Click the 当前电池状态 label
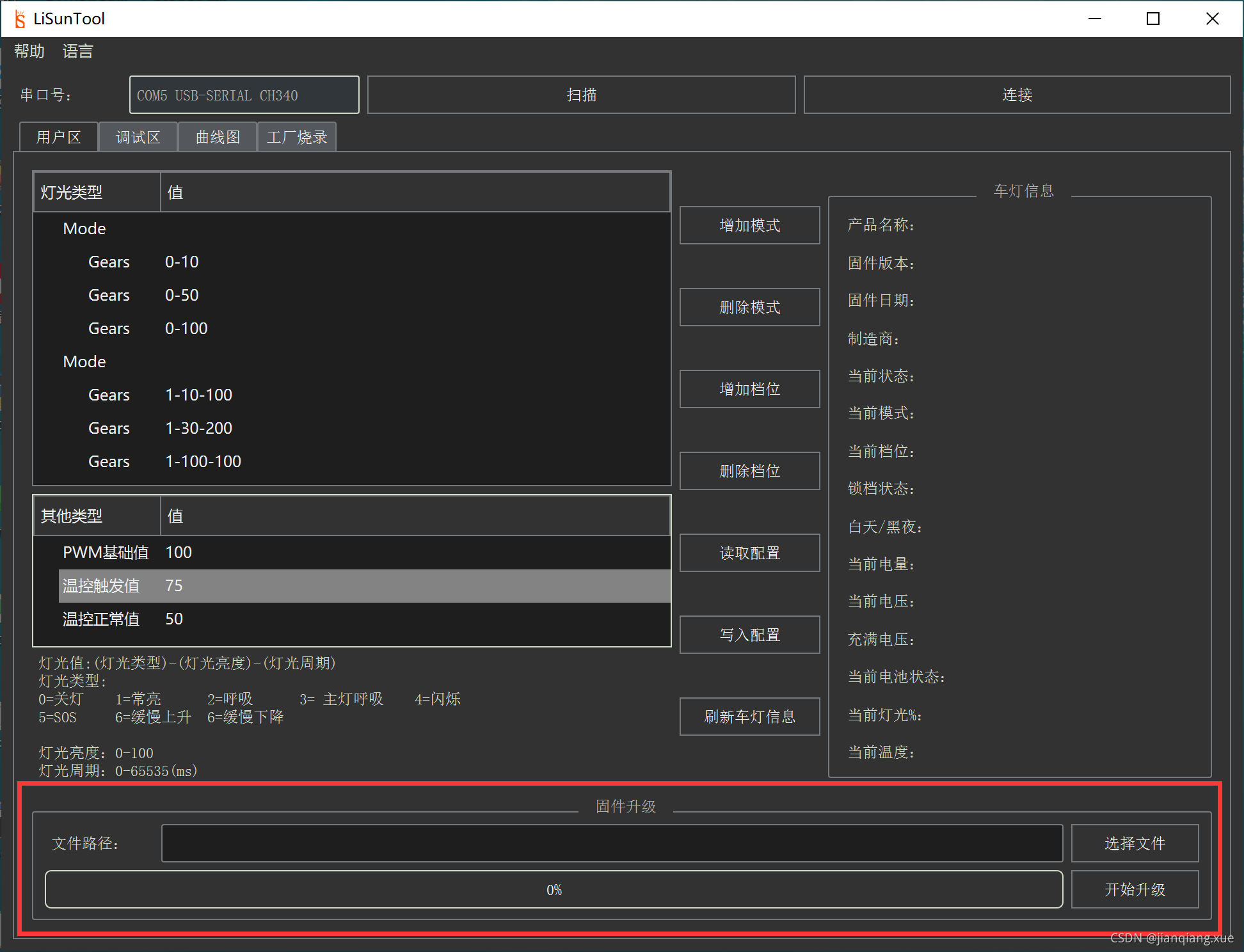The width and height of the screenshot is (1244, 952). click(896, 677)
